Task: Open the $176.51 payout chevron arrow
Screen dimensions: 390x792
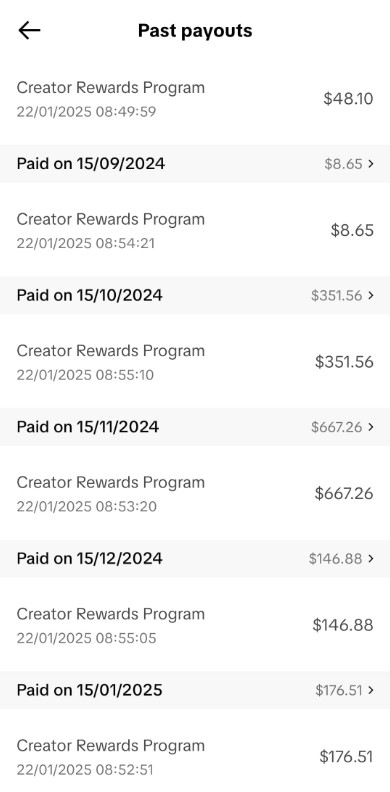Action: 371,690
